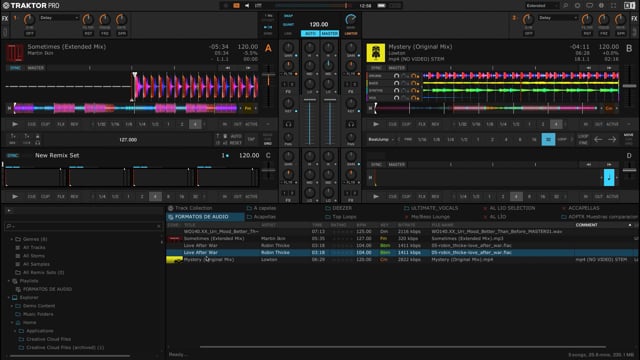
Task: Expand the Genres folder in browser tree
Action: click(12, 239)
